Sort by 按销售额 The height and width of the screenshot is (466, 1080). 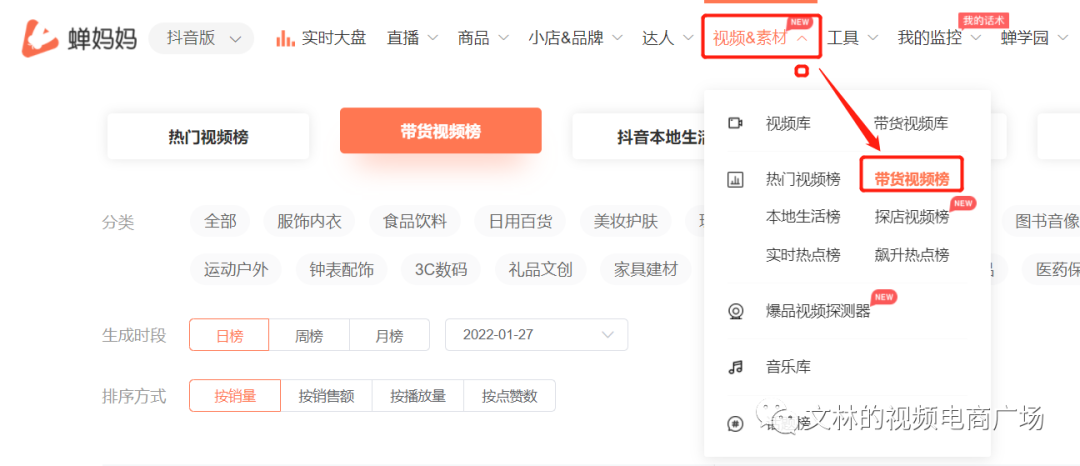pyautogui.click(x=326, y=396)
